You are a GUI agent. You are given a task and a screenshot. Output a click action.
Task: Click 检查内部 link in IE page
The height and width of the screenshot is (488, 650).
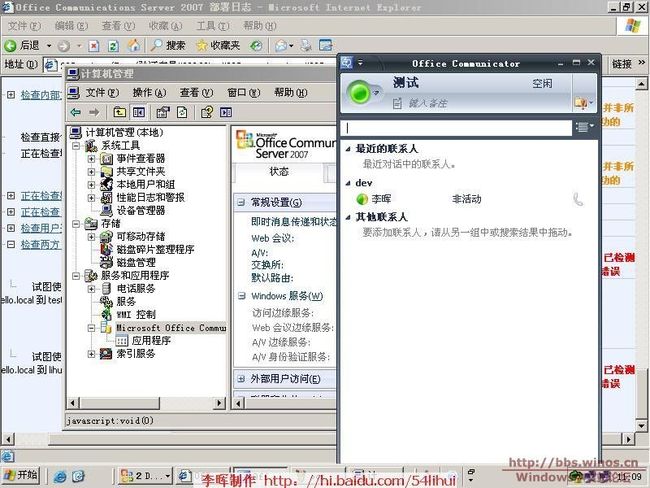pyautogui.click(x=41, y=95)
